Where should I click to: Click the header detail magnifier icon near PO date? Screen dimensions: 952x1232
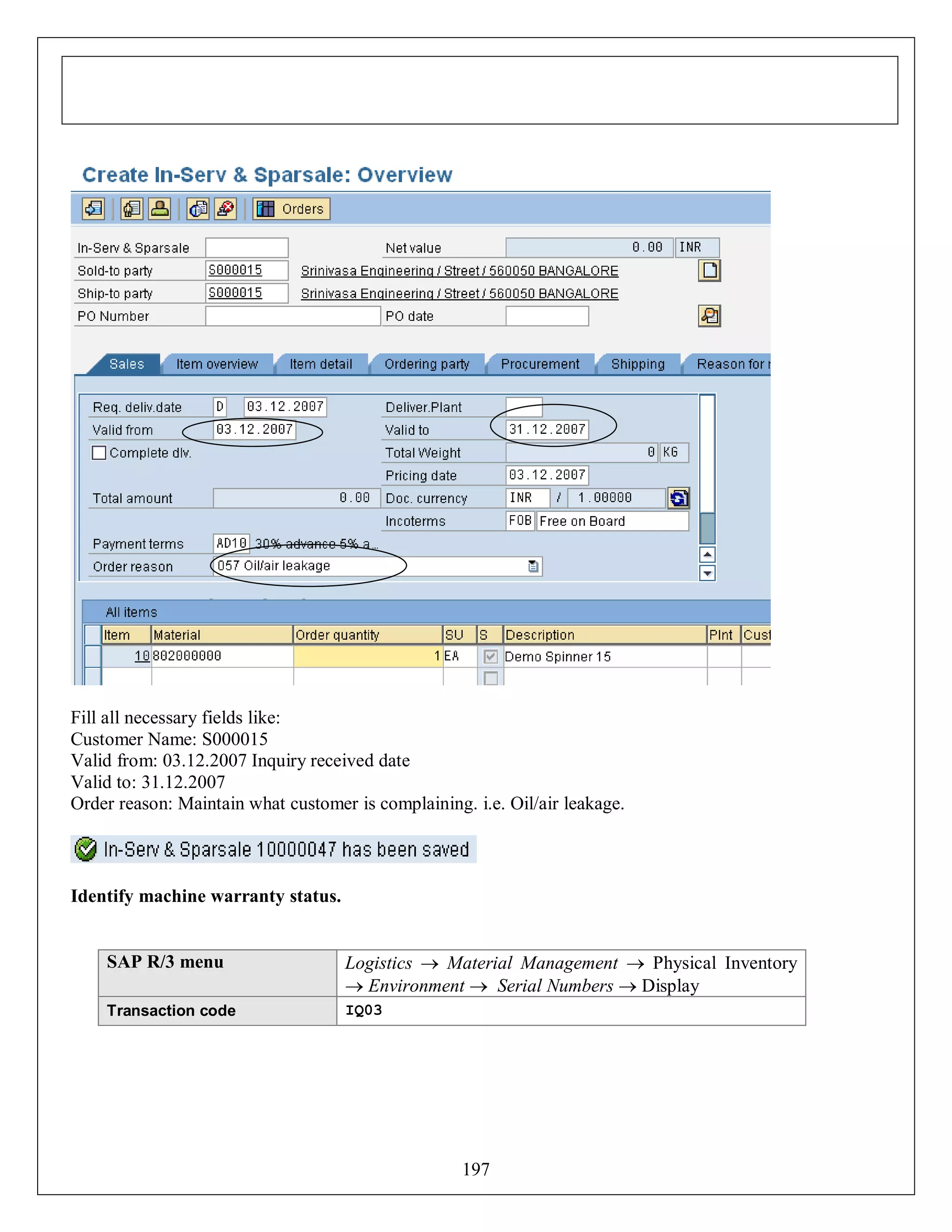pyautogui.click(x=709, y=316)
